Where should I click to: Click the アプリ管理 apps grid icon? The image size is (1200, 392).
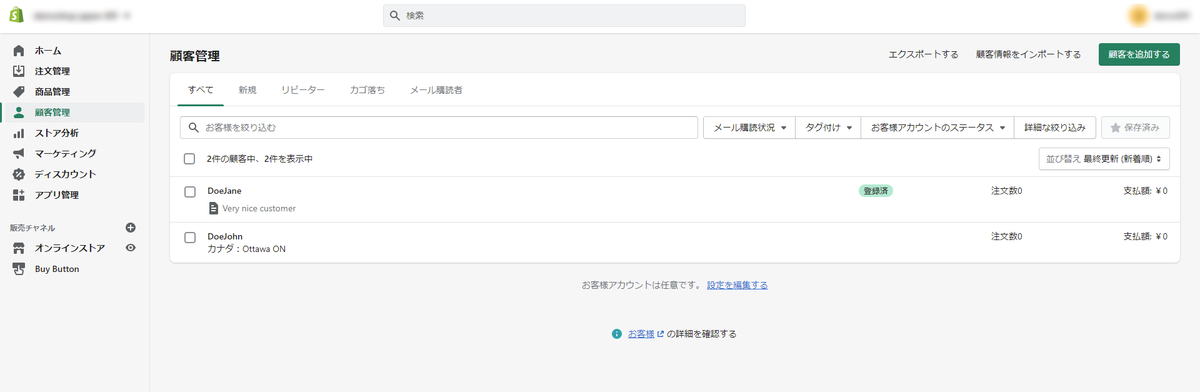[18, 195]
